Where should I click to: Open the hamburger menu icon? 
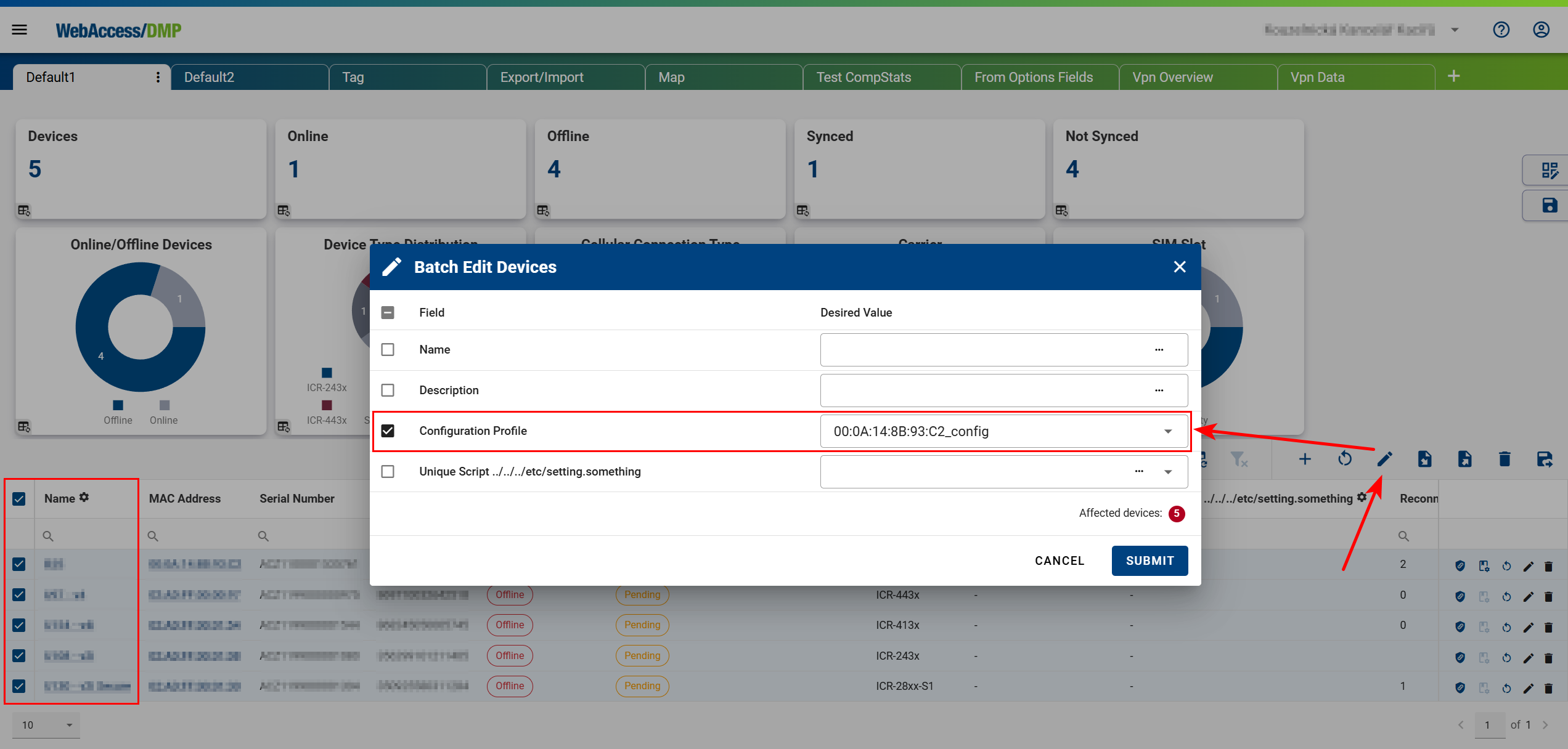click(x=19, y=29)
